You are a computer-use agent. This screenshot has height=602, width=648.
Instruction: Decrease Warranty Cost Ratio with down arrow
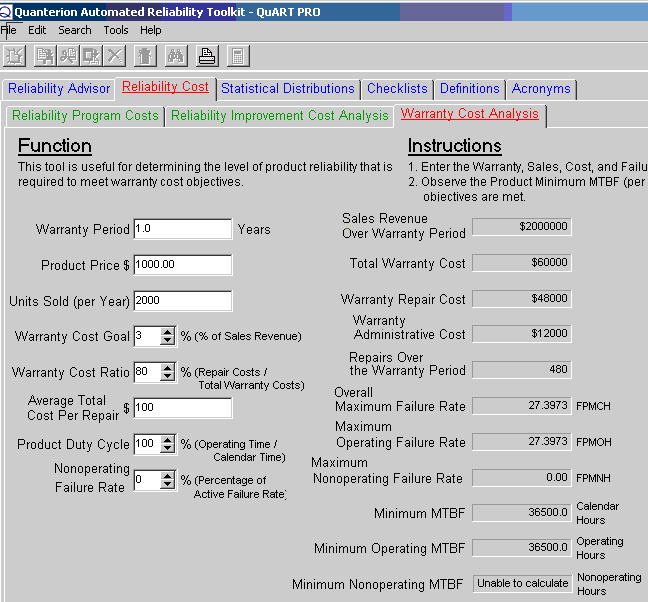[167, 377]
